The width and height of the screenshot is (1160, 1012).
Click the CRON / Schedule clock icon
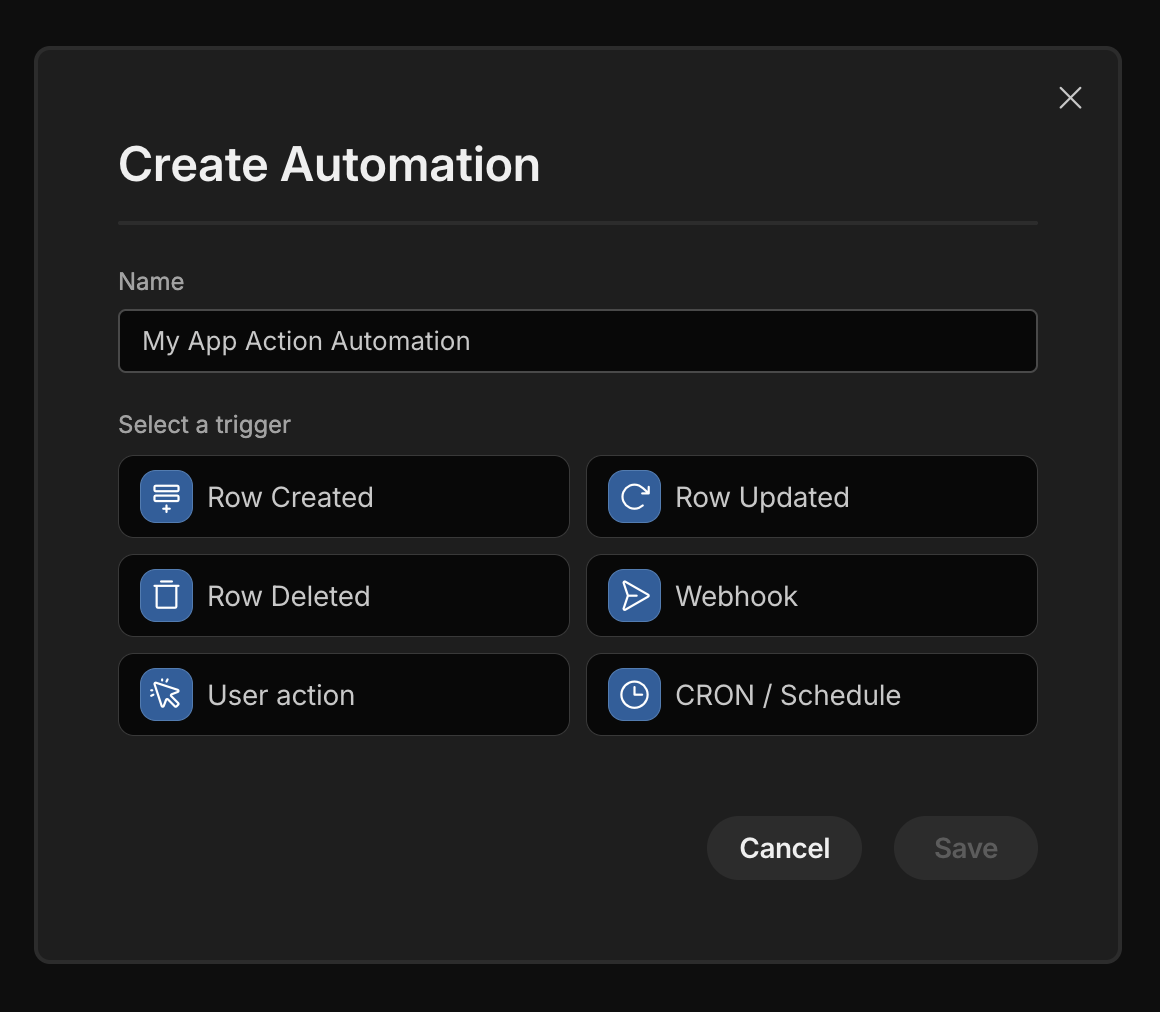(x=634, y=695)
